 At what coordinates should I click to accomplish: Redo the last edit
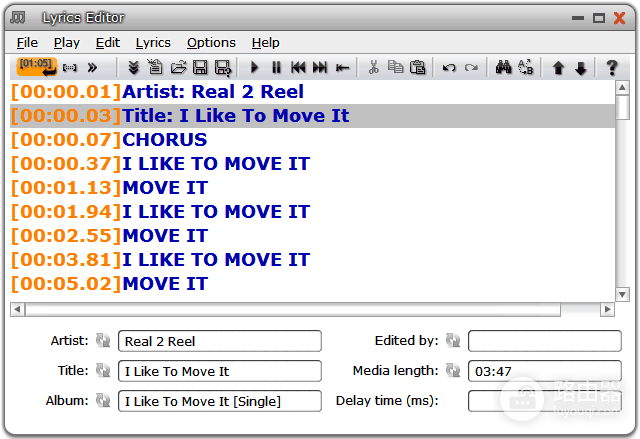click(x=471, y=67)
